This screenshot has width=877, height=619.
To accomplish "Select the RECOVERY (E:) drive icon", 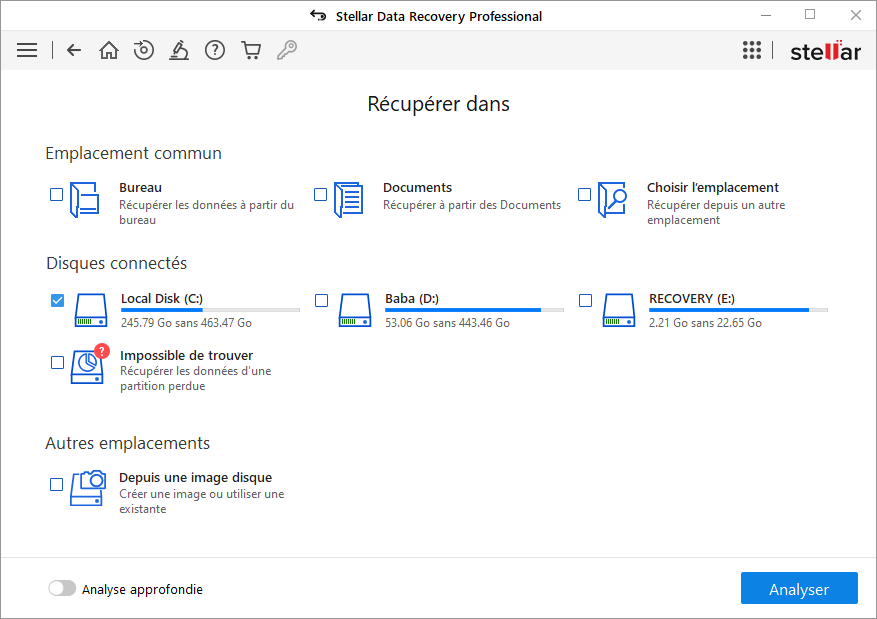I will click(619, 310).
